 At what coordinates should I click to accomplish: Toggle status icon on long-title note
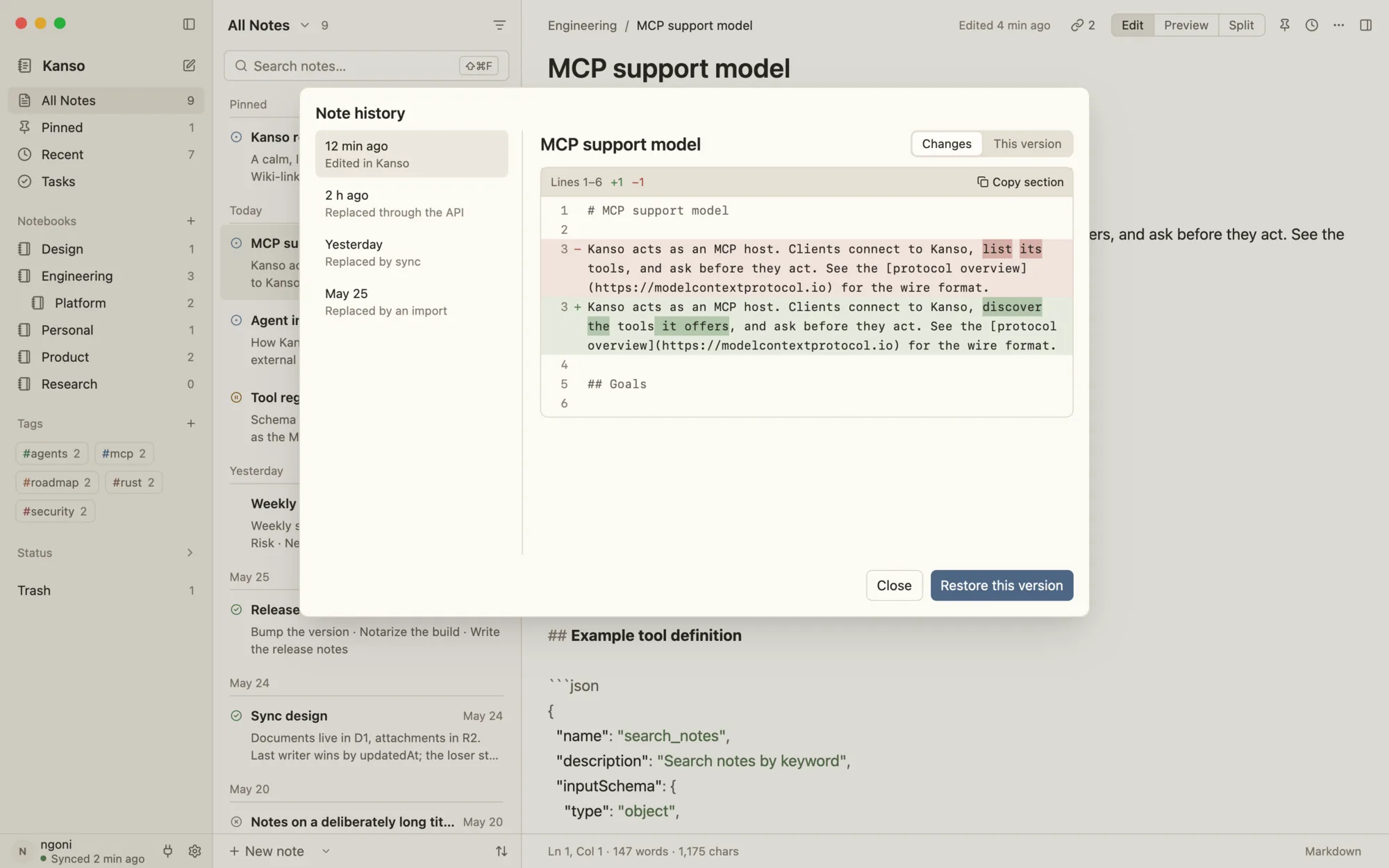click(236, 821)
